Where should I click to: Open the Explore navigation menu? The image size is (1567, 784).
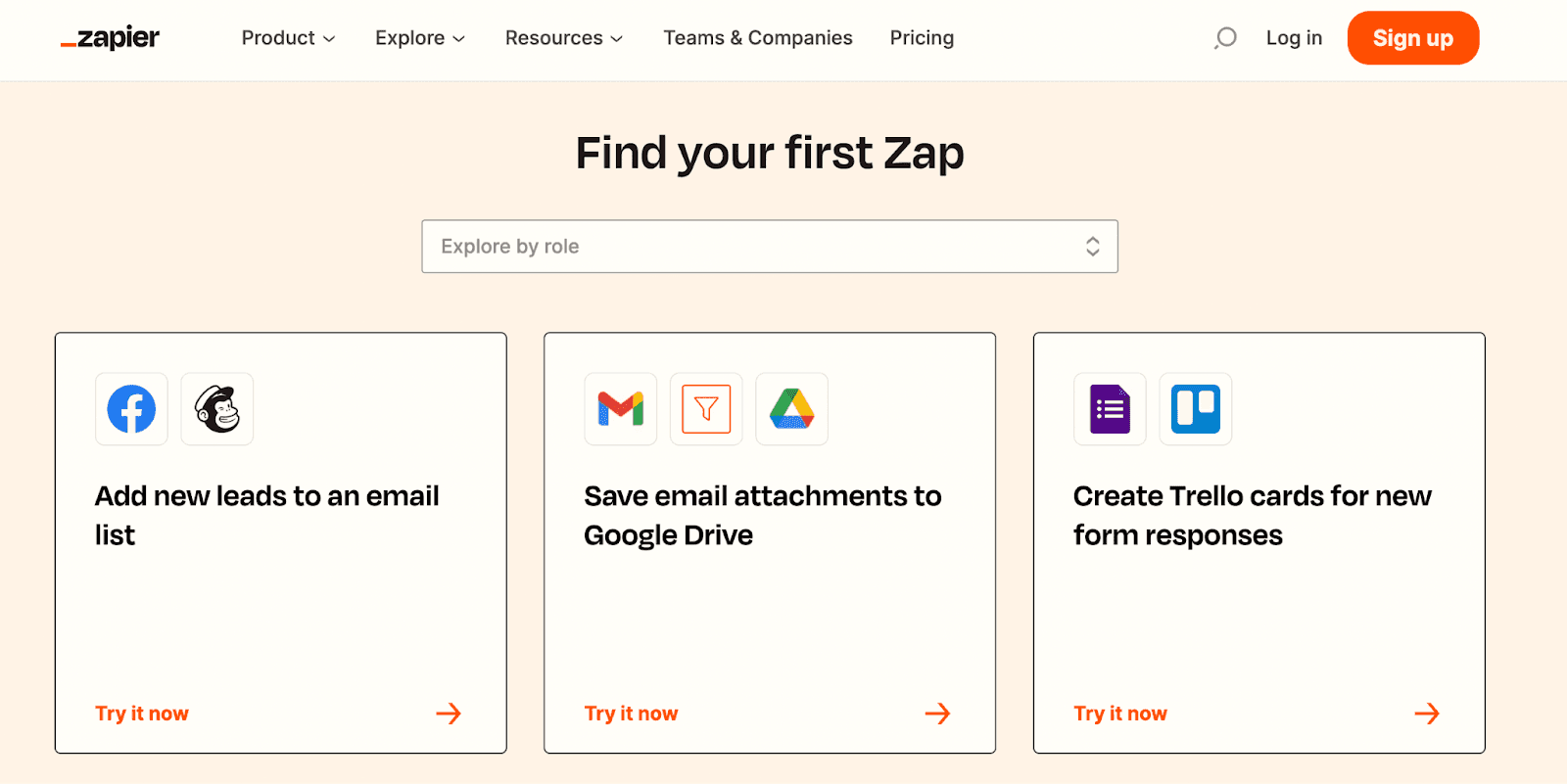click(x=419, y=38)
